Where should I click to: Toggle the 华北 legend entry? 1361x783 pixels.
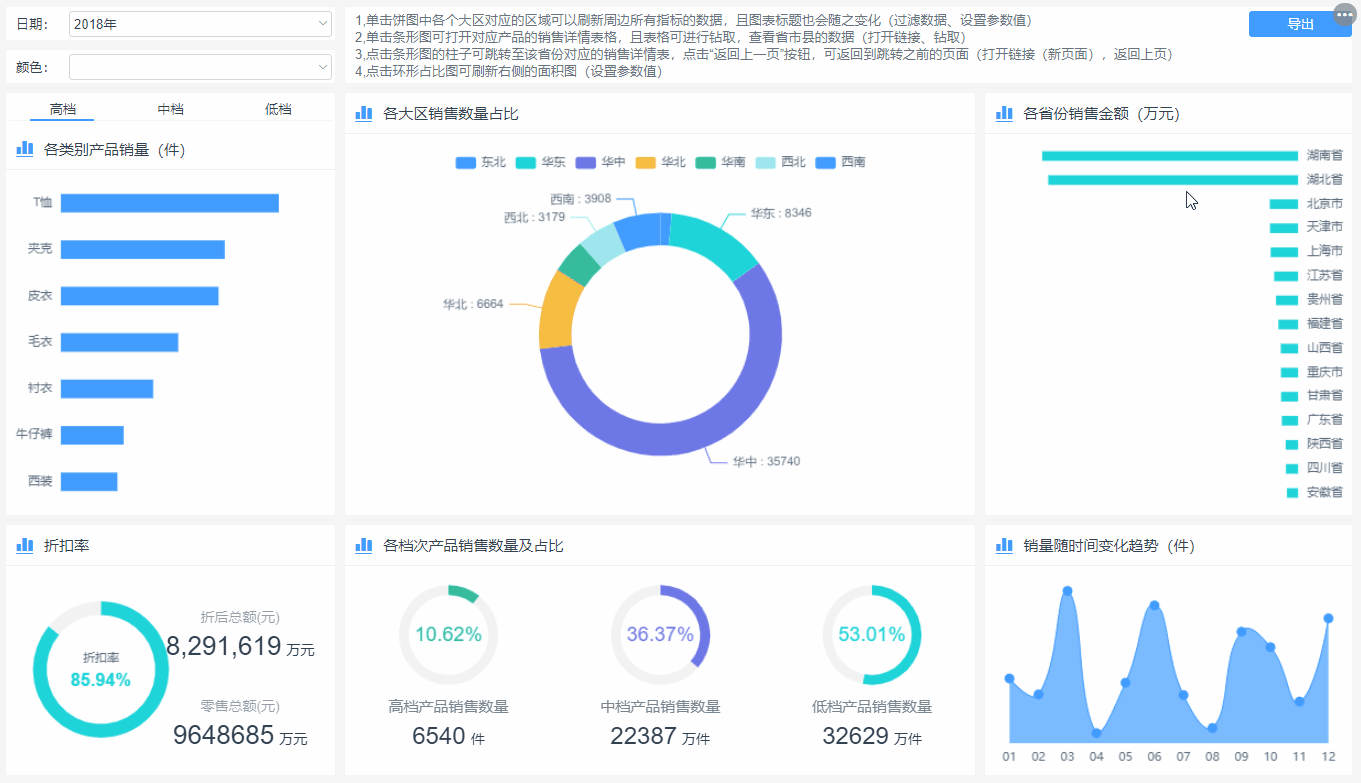(x=660, y=162)
